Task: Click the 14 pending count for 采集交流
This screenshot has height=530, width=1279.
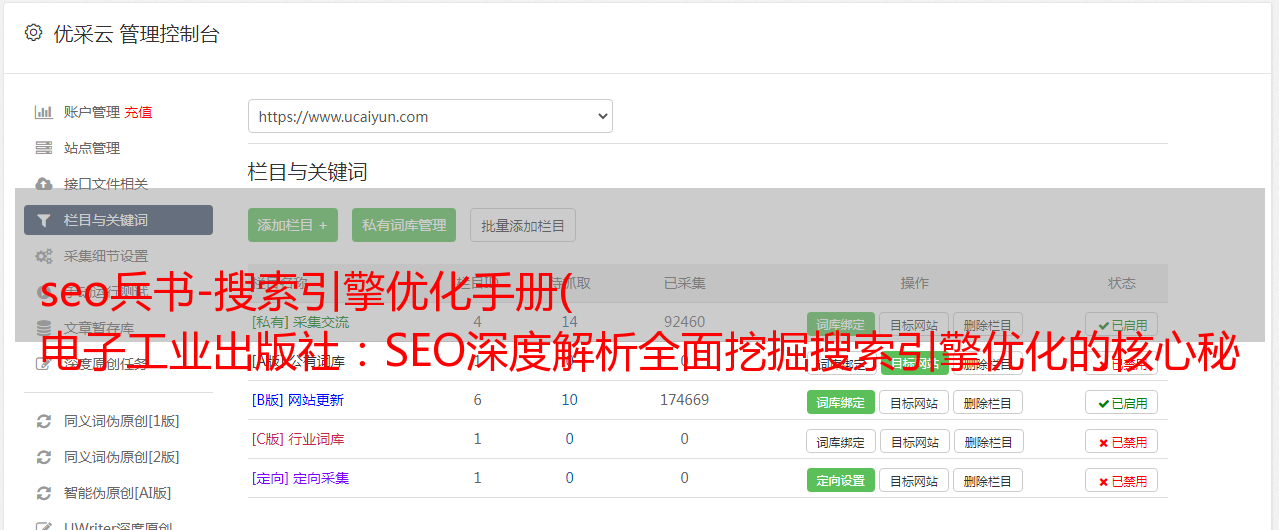Action: (x=570, y=322)
